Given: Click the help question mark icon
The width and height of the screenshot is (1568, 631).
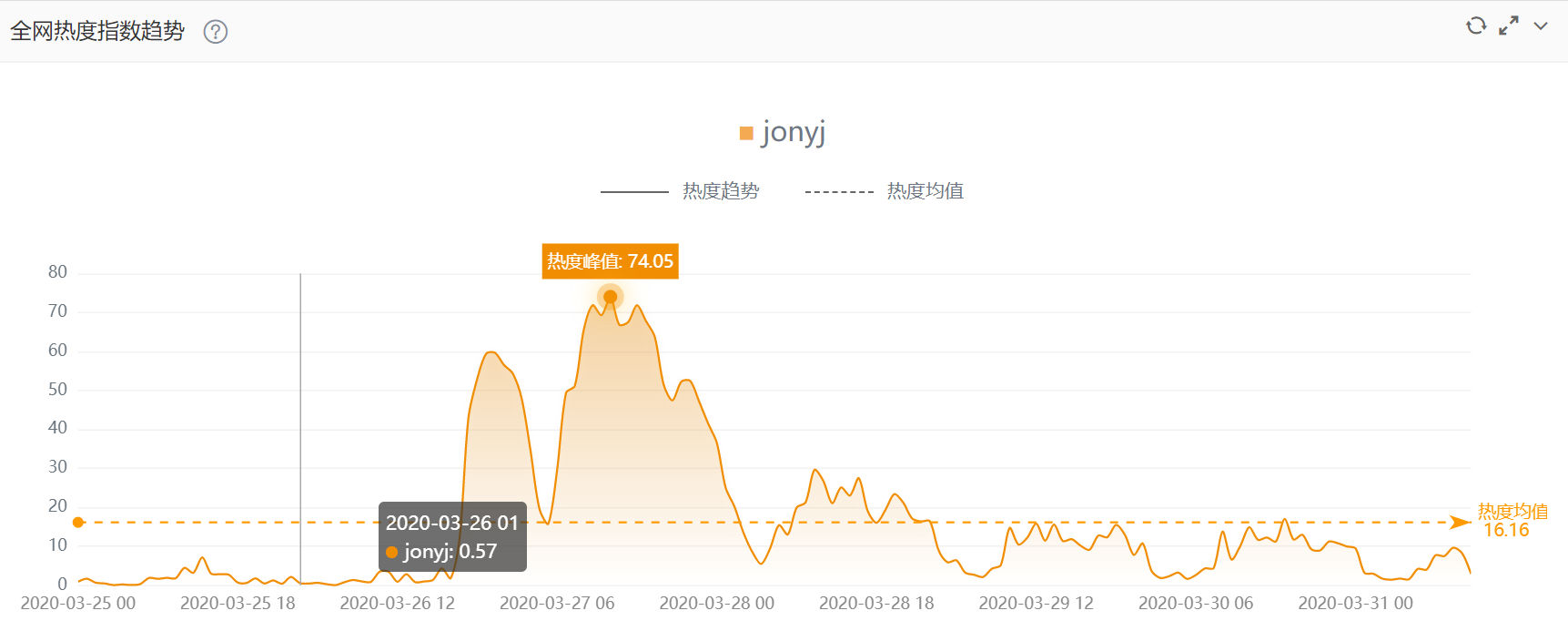Looking at the screenshot, I should pyautogui.click(x=216, y=32).
